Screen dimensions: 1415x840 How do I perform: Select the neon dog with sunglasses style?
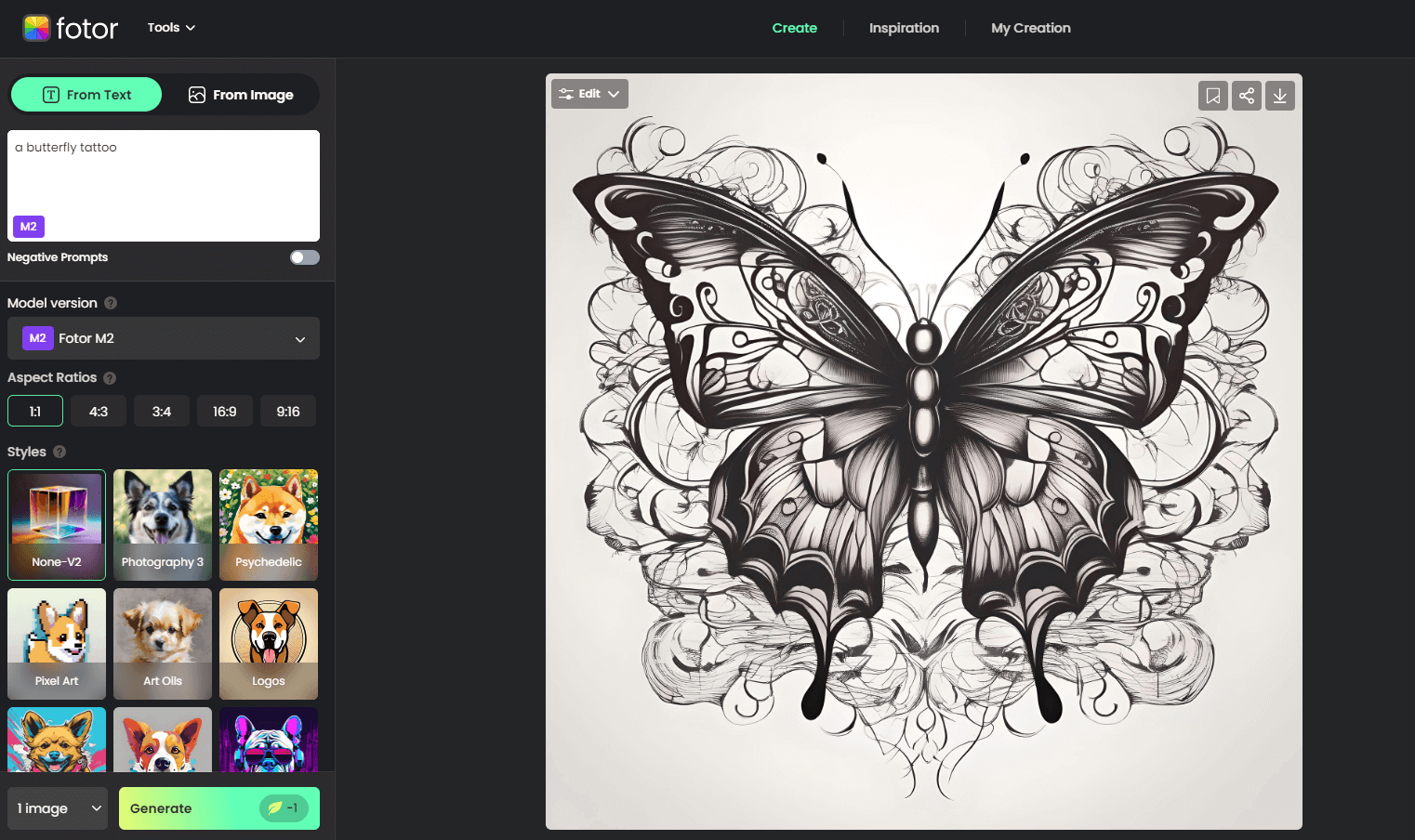[269, 740]
